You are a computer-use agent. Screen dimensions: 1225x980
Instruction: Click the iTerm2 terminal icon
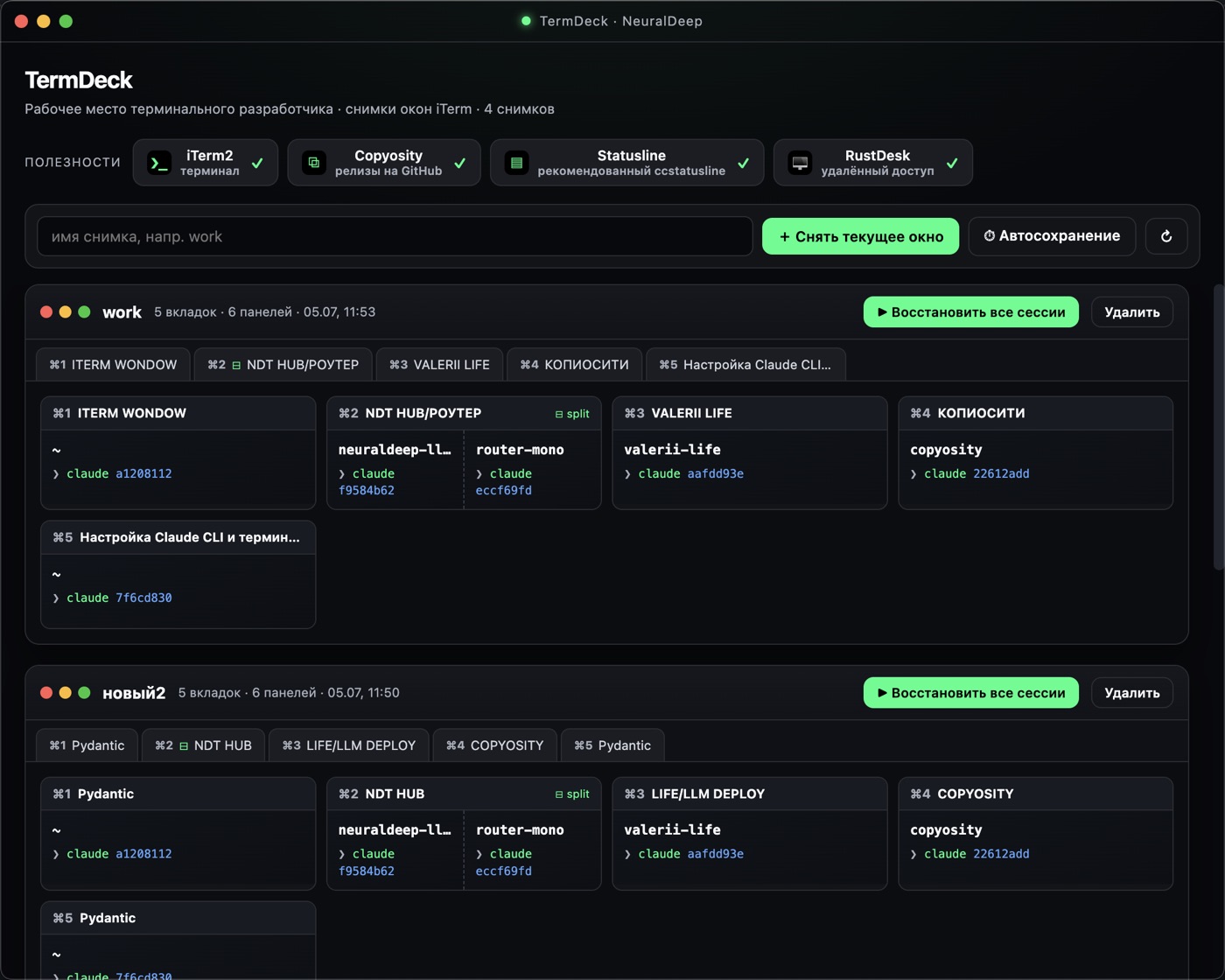(159, 163)
